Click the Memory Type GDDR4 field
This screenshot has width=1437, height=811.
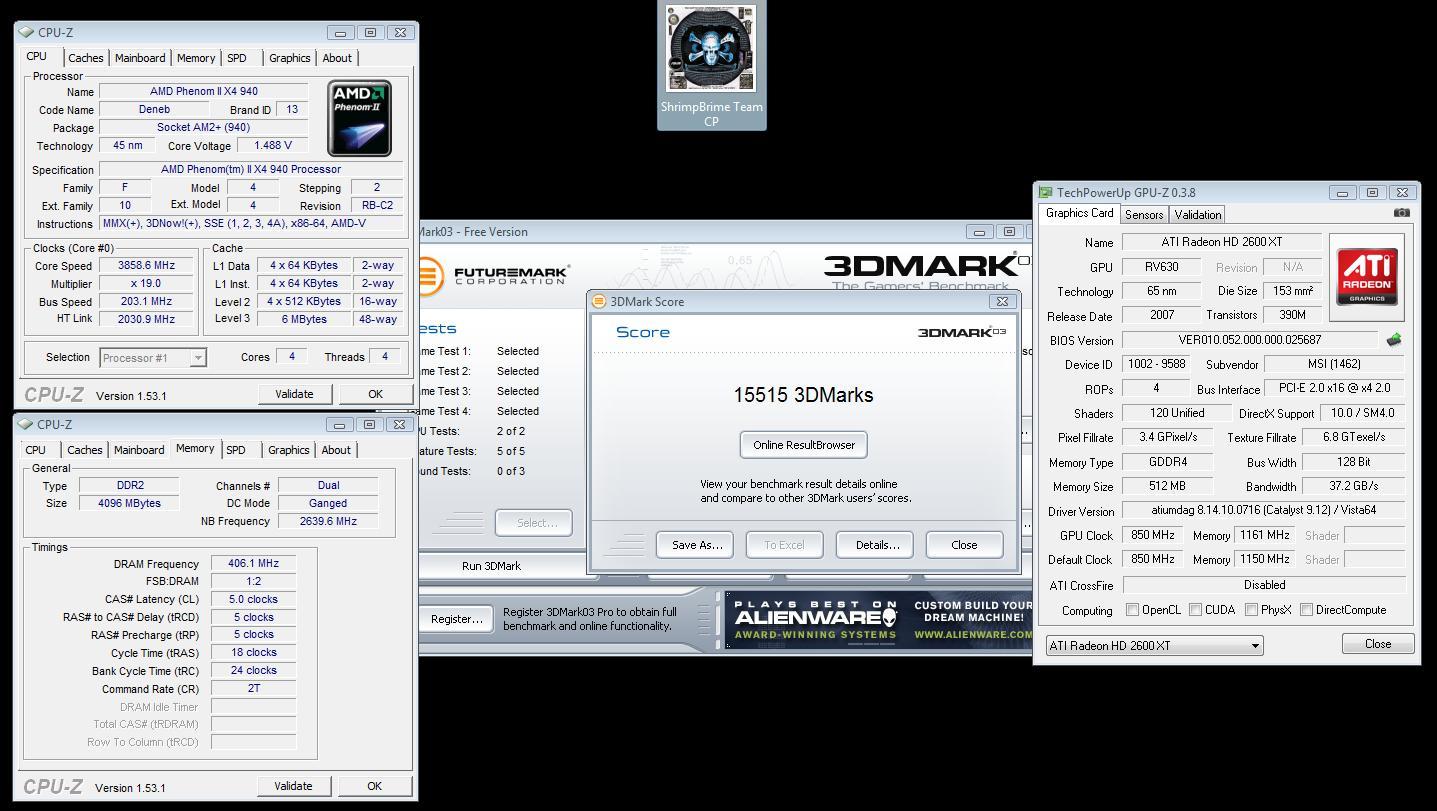point(1168,462)
